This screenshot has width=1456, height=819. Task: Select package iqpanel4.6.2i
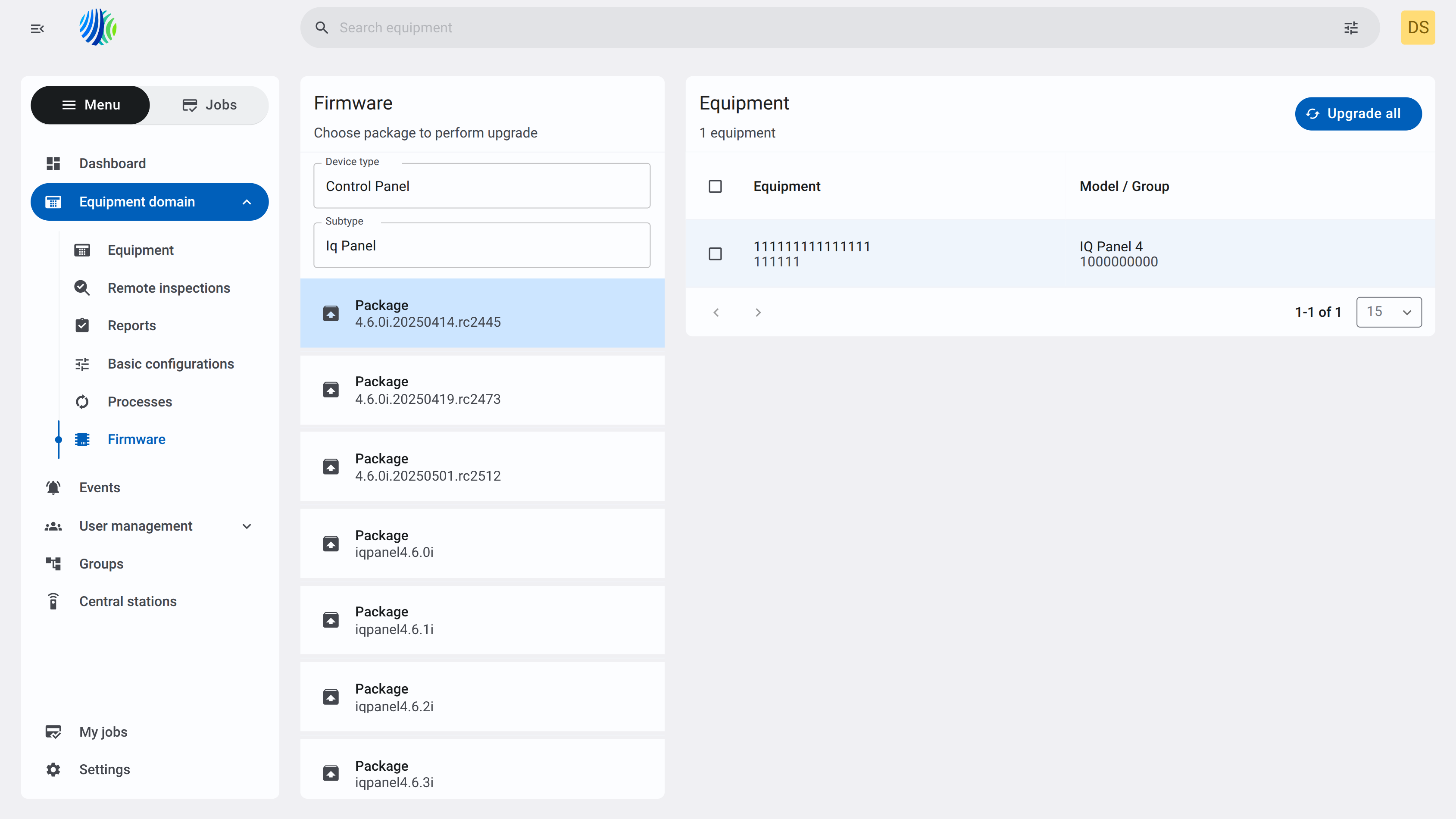481,697
